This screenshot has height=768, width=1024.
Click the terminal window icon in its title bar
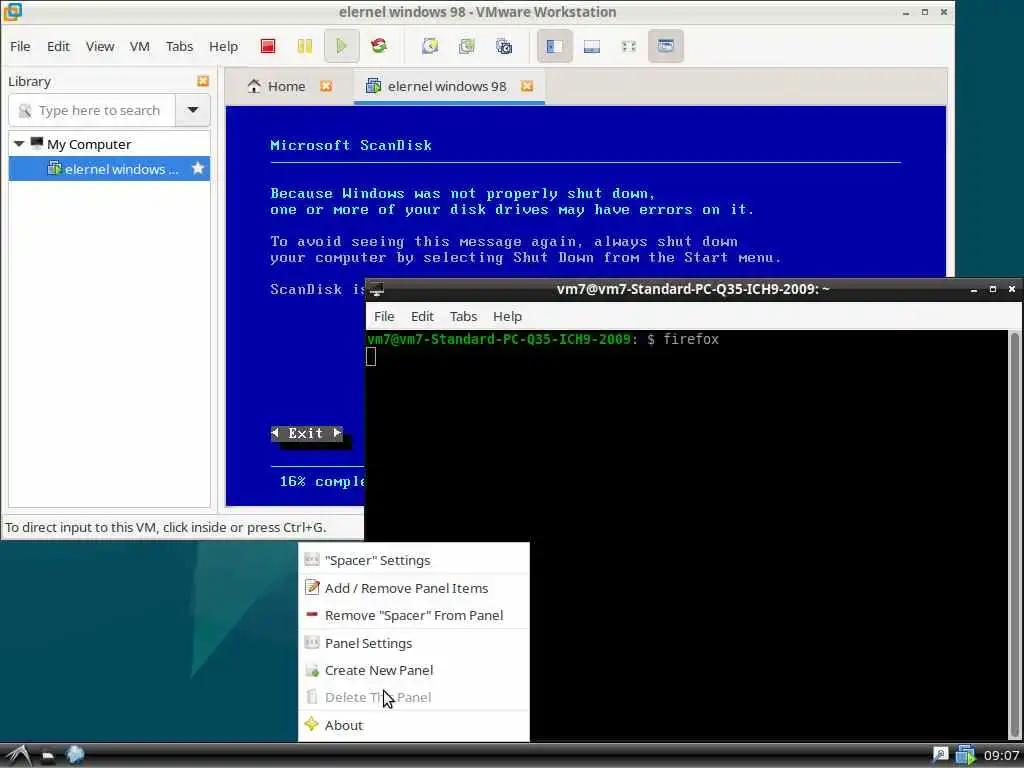pyautogui.click(x=376, y=289)
